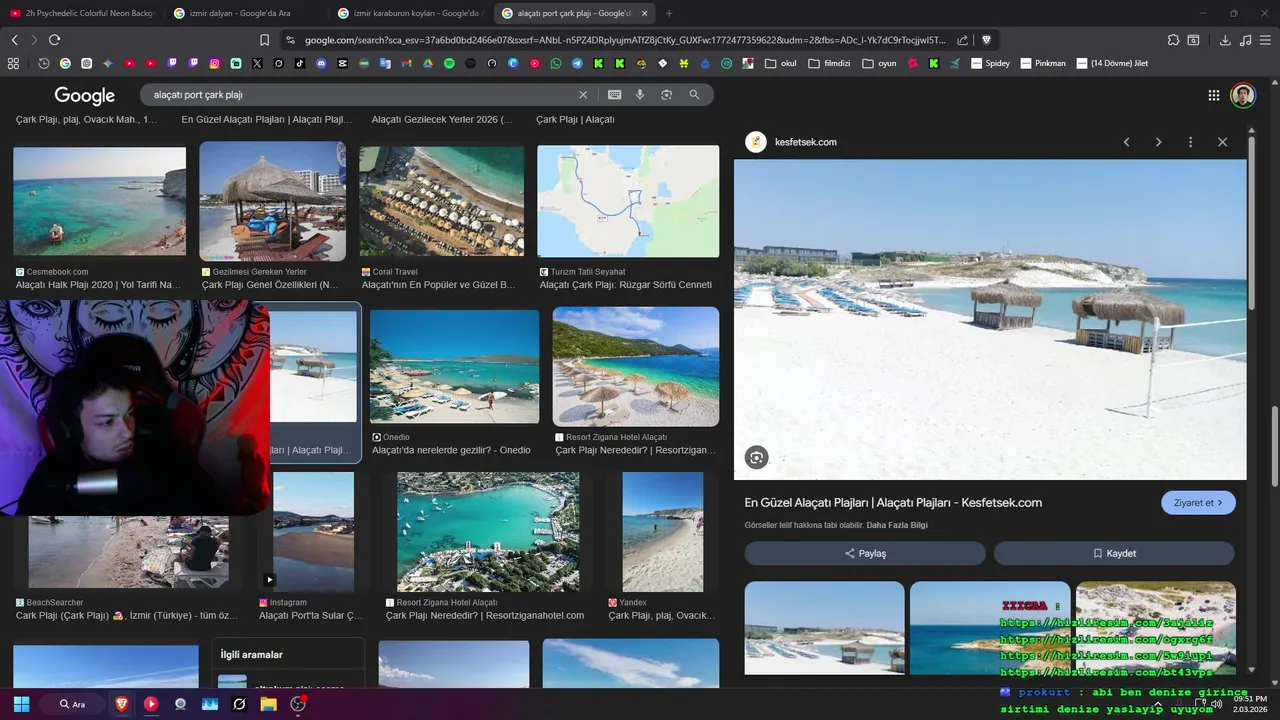This screenshot has height=720, width=1280.
Task: Select the Coral Travel beach thumbnail
Action: 442,202
